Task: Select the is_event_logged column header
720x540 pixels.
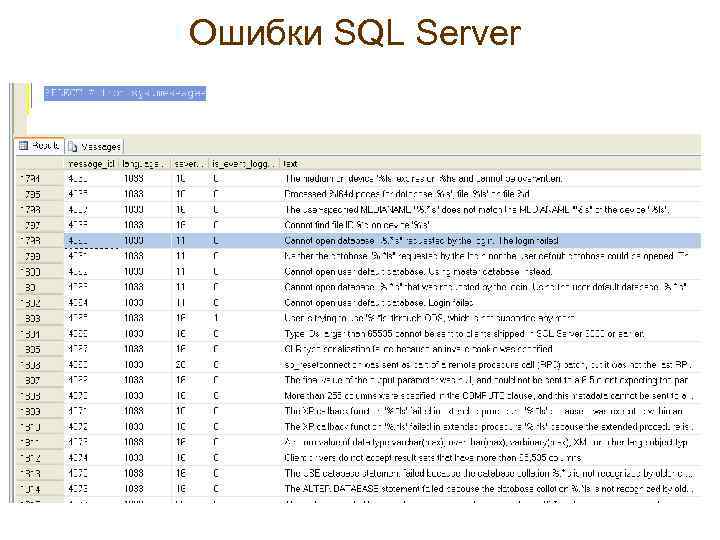Action: 244,163
